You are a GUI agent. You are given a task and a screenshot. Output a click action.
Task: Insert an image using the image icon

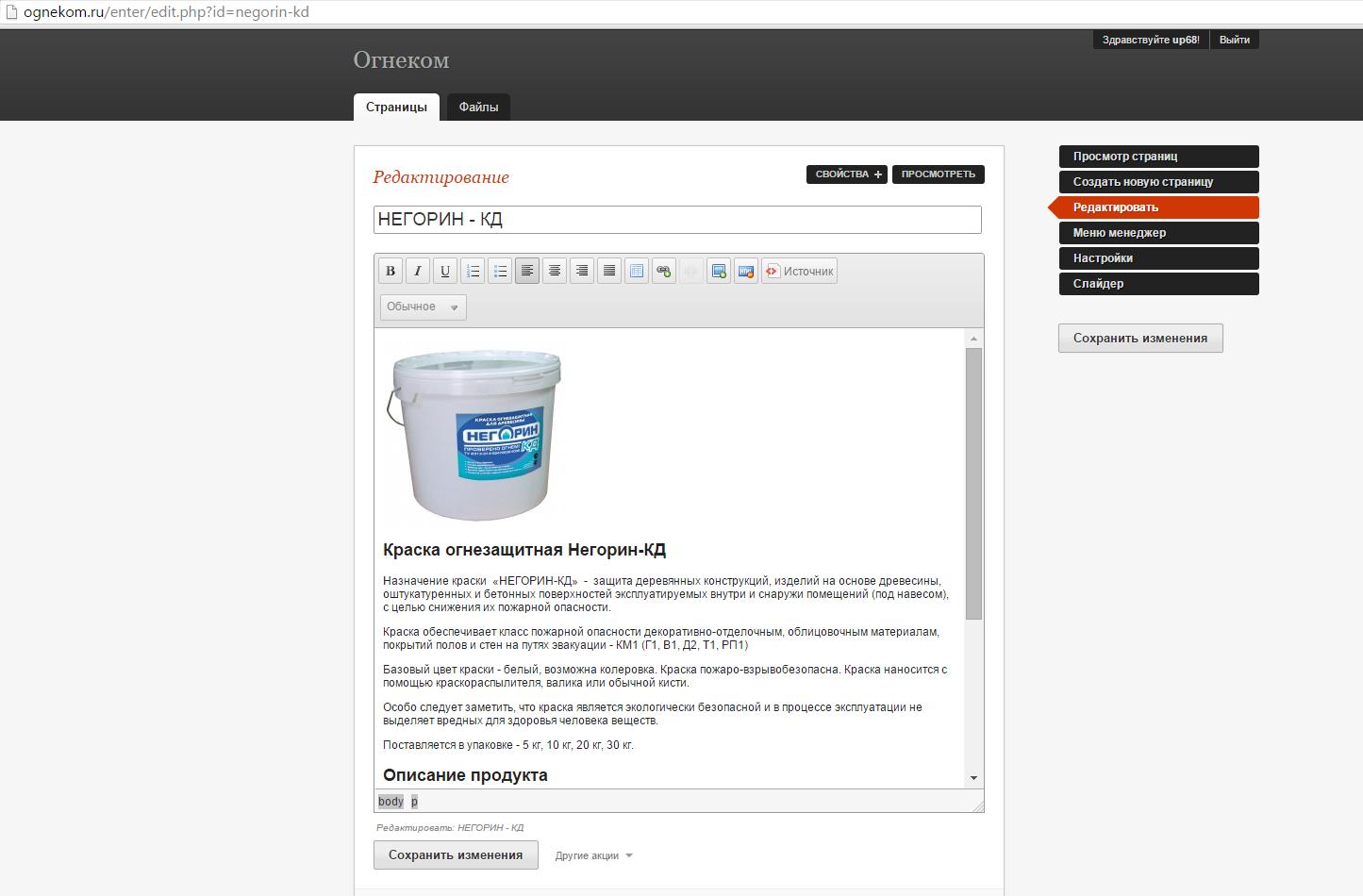[719, 272]
